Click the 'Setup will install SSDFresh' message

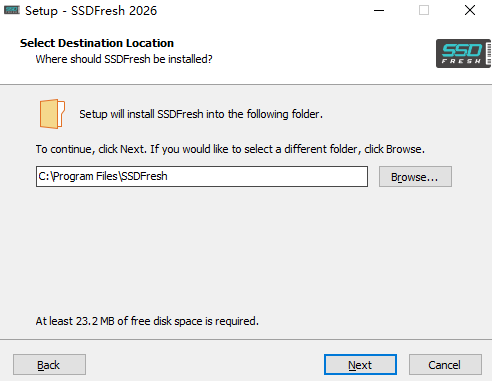pos(201,114)
